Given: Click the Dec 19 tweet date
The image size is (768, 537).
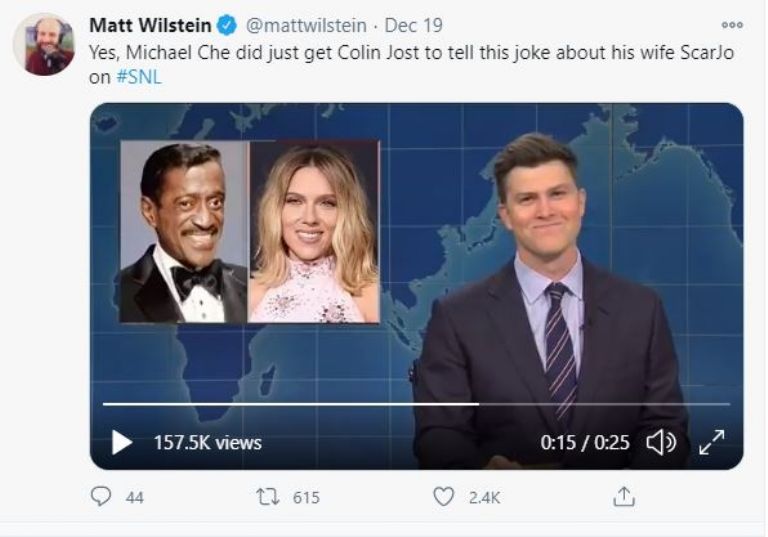Looking at the screenshot, I should 413,25.
